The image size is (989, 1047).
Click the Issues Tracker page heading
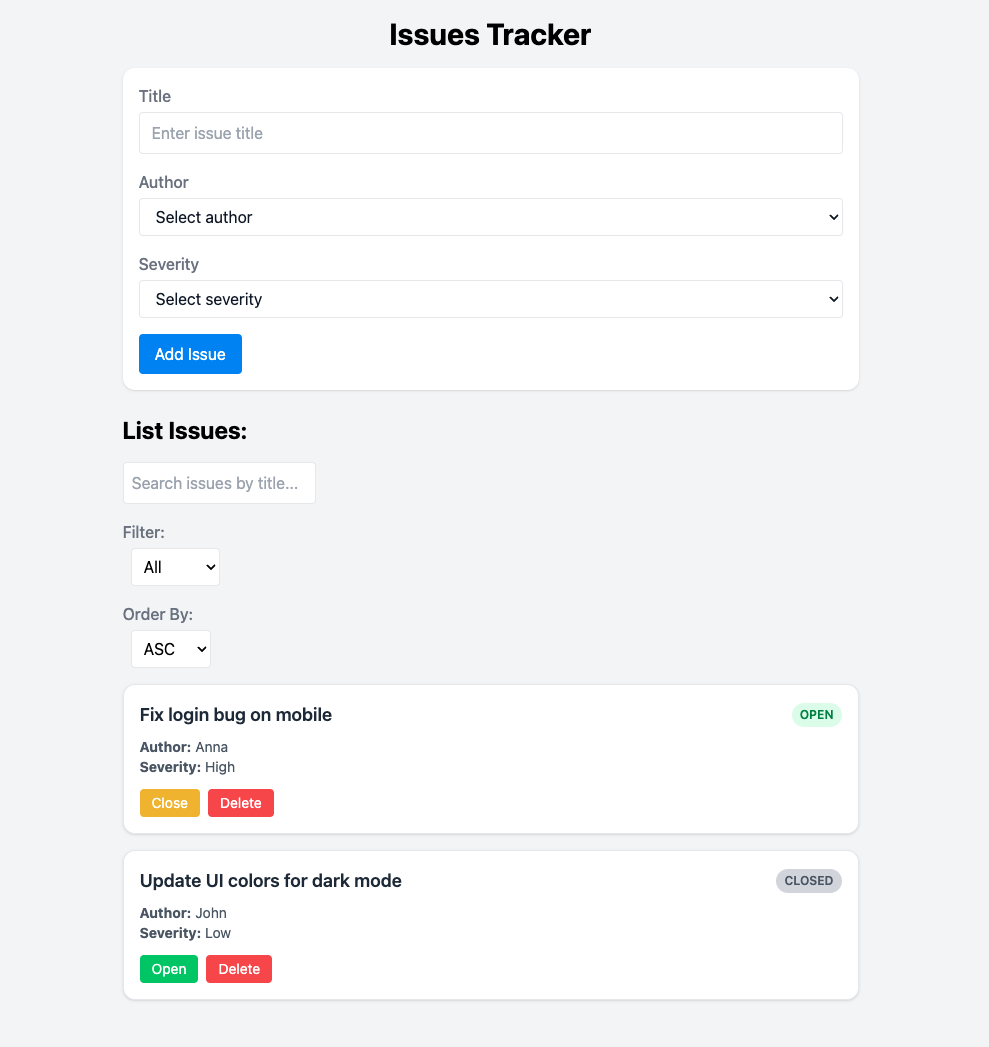[490, 35]
